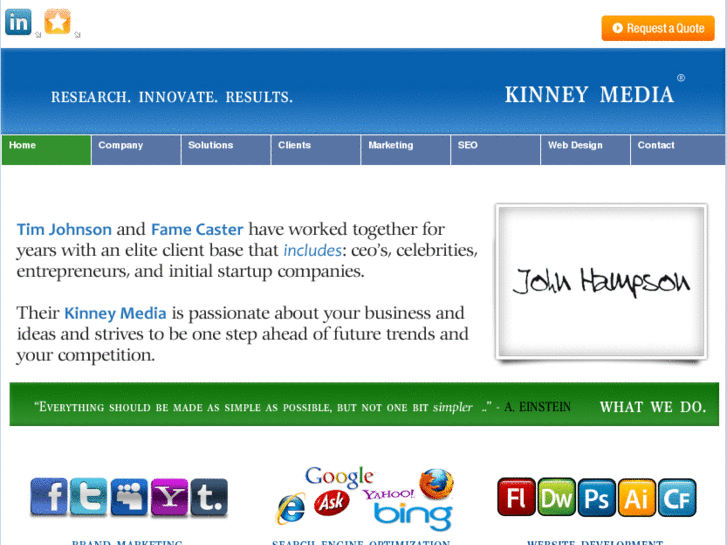The width and height of the screenshot is (727, 545).
Task: Click the Twitter icon
Action: [89, 497]
